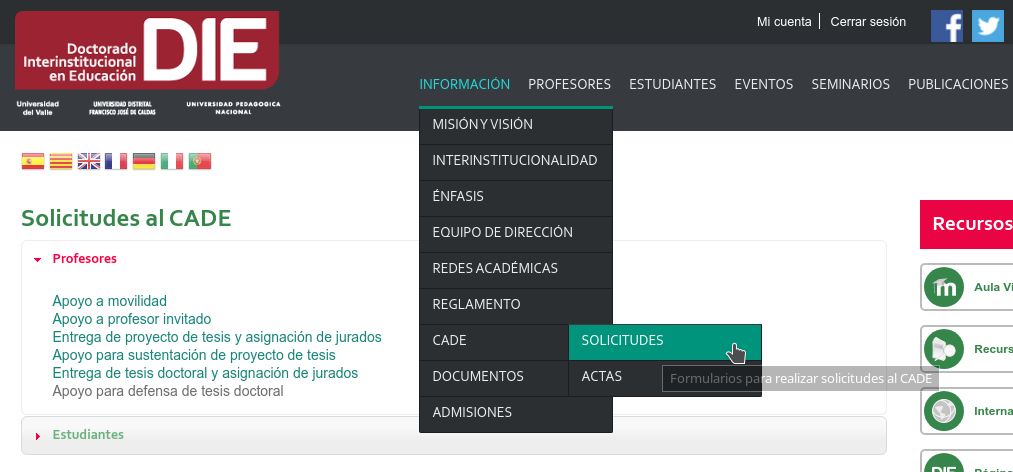The width and height of the screenshot is (1013, 472).
Task: Choose SOLICITUDES in the CADE submenu
Action: pyautogui.click(x=665, y=341)
